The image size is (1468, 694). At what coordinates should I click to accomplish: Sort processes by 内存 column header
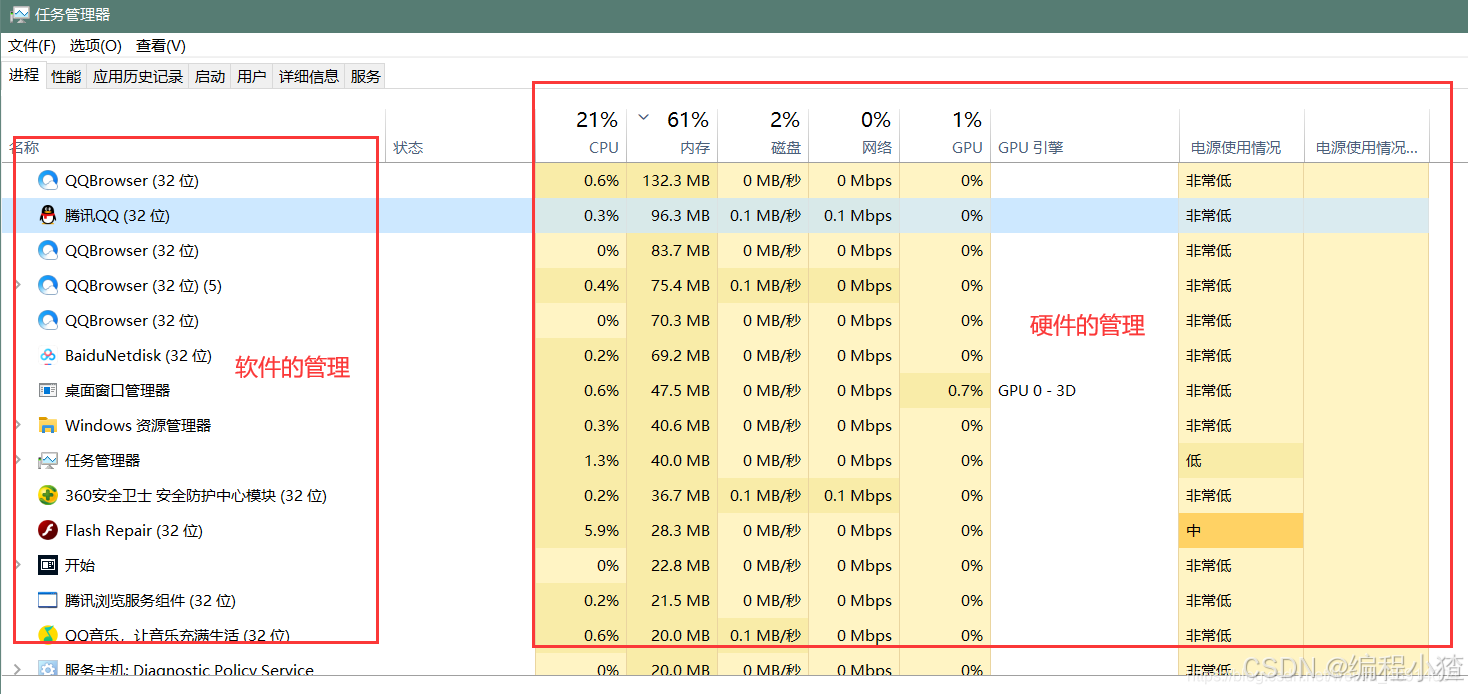click(672, 135)
